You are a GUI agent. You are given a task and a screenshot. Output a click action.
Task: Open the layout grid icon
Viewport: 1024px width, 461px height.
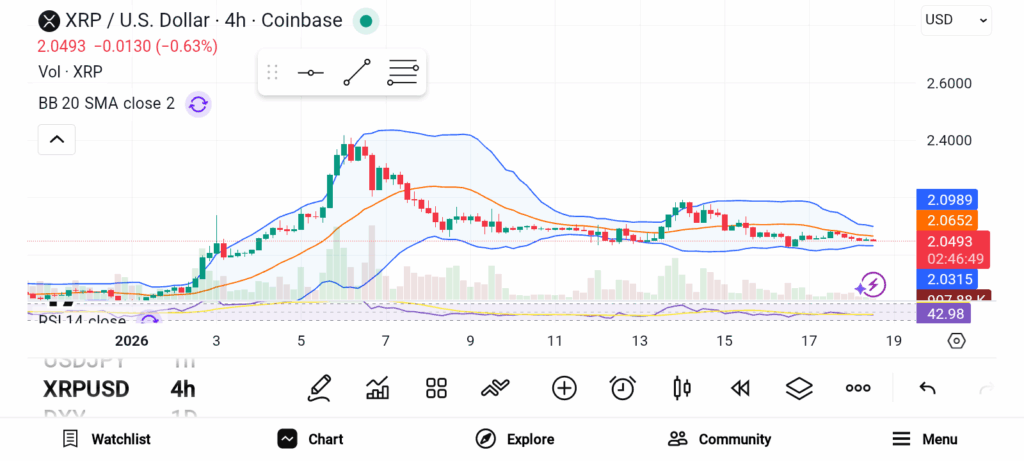(x=436, y=388)
